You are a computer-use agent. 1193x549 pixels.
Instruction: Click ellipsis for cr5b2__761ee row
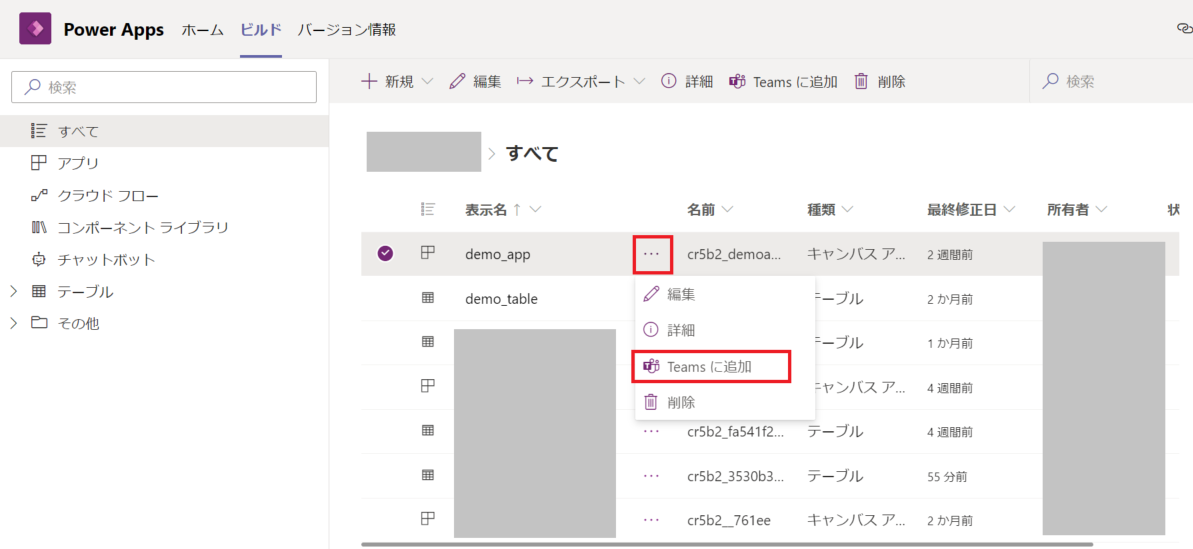click(651, 519)
